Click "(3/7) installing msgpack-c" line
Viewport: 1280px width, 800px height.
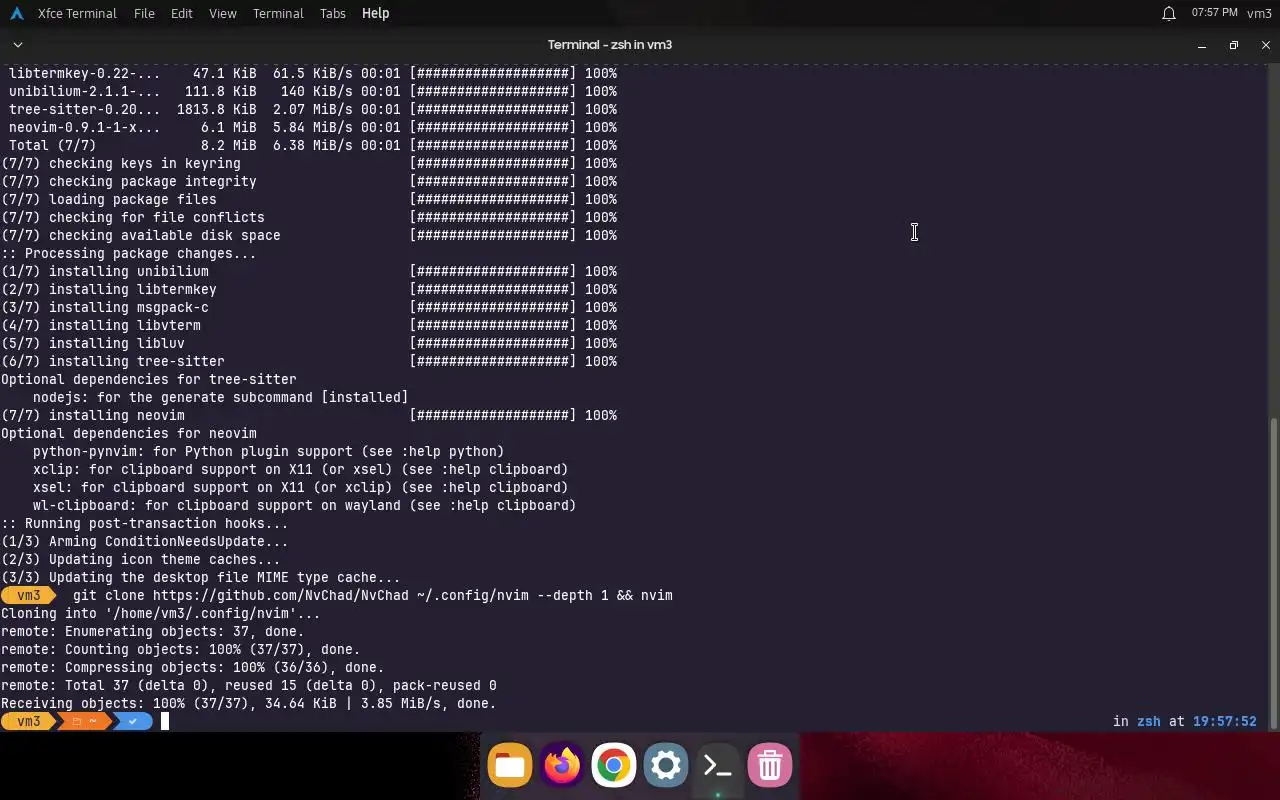click(x=309, y=308)
